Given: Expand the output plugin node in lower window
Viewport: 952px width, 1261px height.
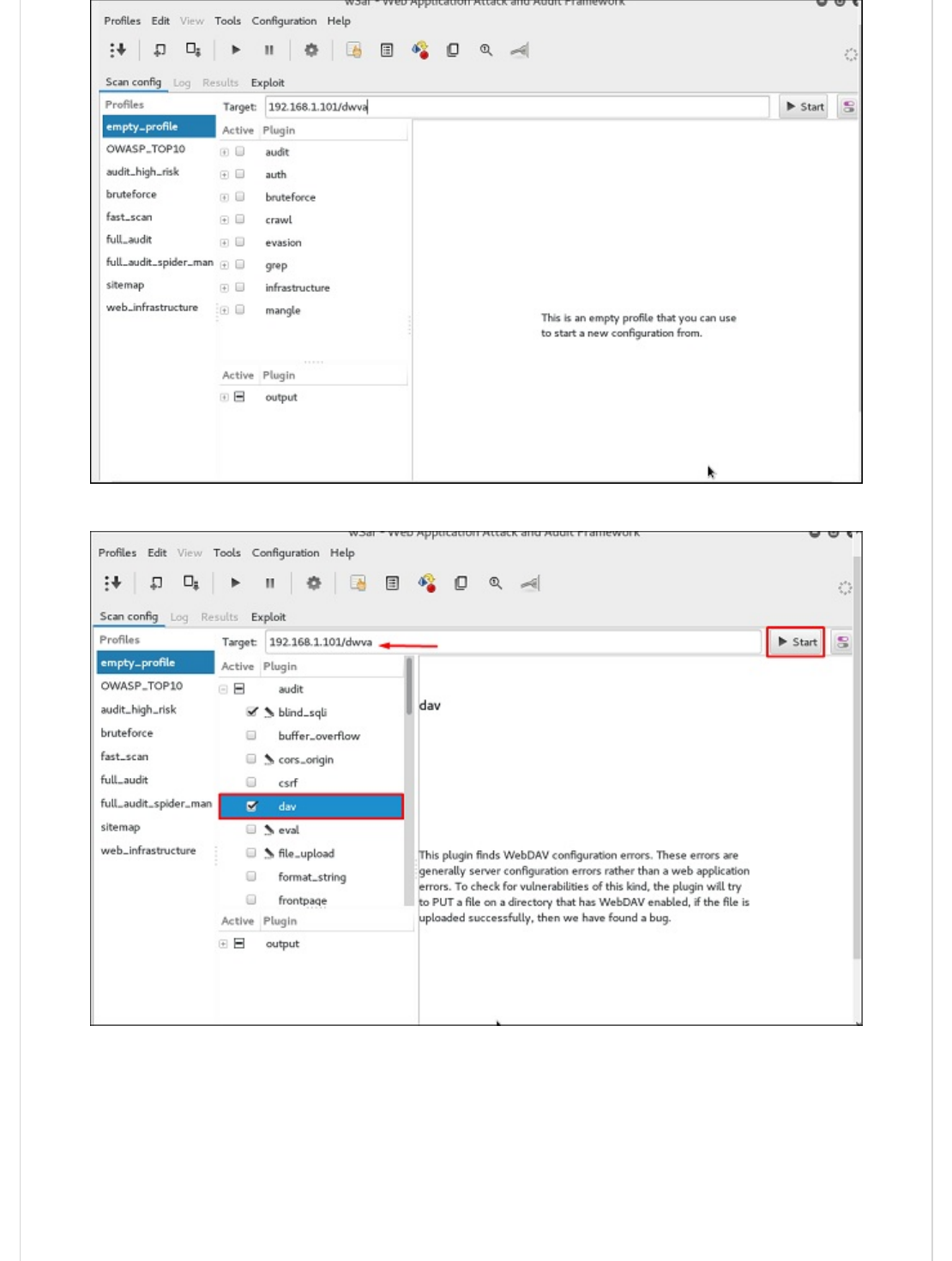Looking at the screenshot, I should tap(223, 944).
